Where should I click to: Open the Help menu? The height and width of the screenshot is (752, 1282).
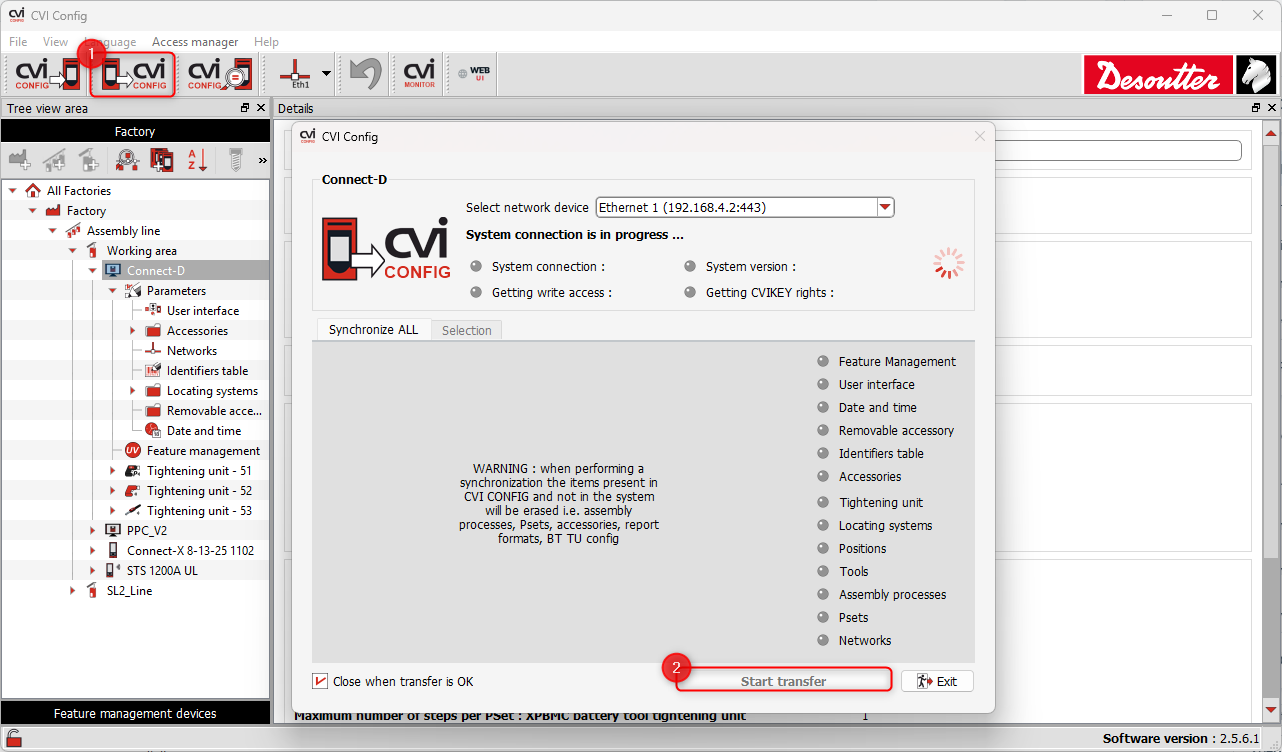[x=266, y=42]
